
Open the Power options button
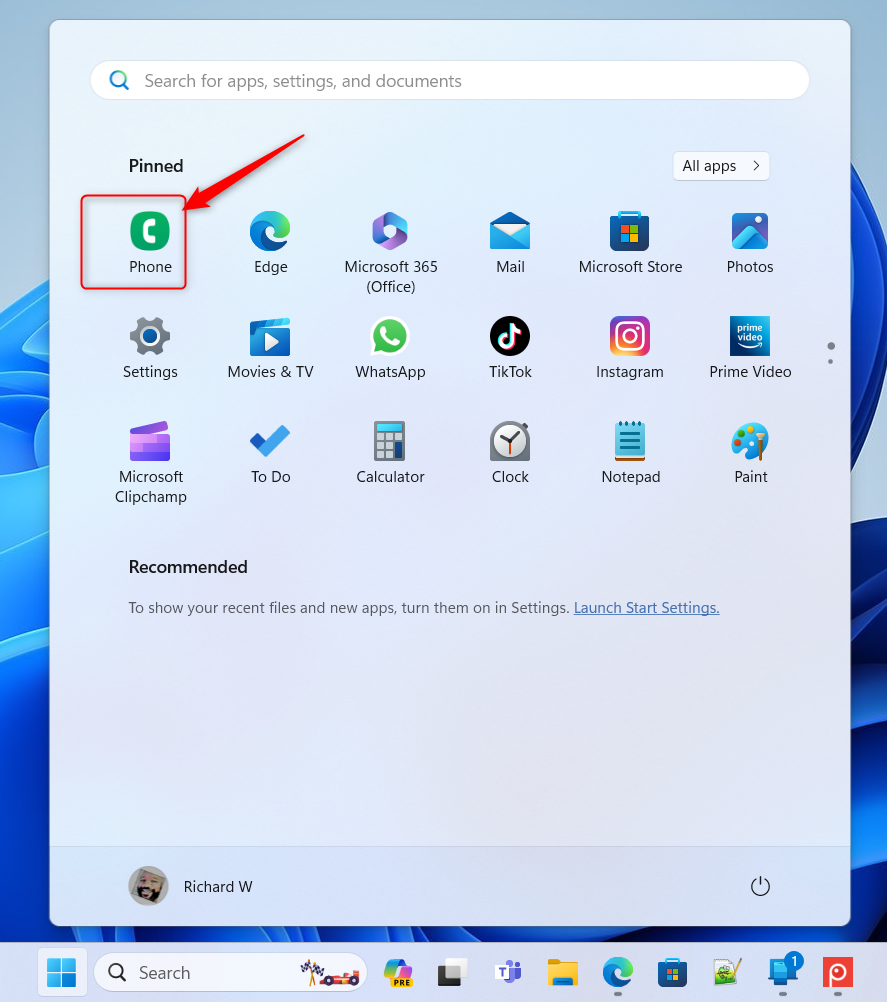tap(760, 886)
